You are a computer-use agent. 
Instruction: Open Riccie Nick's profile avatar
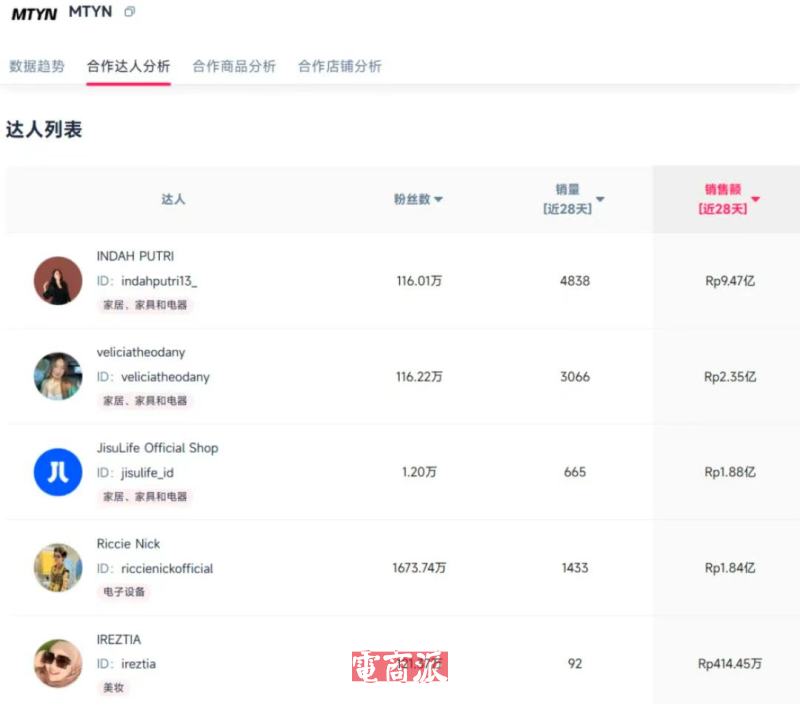(x=58, y=567)
